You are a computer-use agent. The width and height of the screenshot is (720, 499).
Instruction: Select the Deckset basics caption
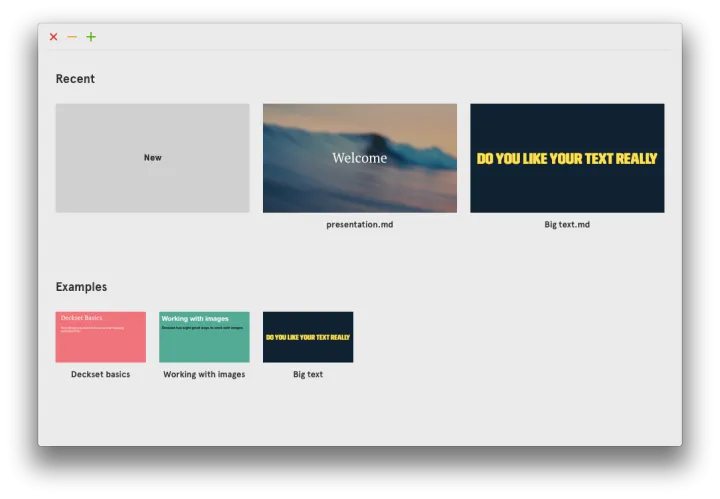[x=100, y=375]
